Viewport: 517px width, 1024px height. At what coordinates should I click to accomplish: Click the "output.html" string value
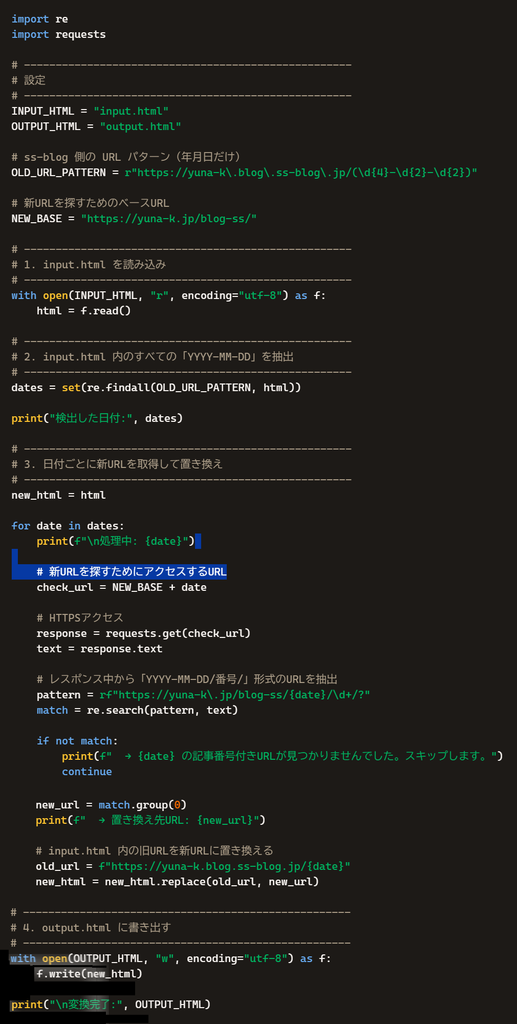(x=140, y=126)
